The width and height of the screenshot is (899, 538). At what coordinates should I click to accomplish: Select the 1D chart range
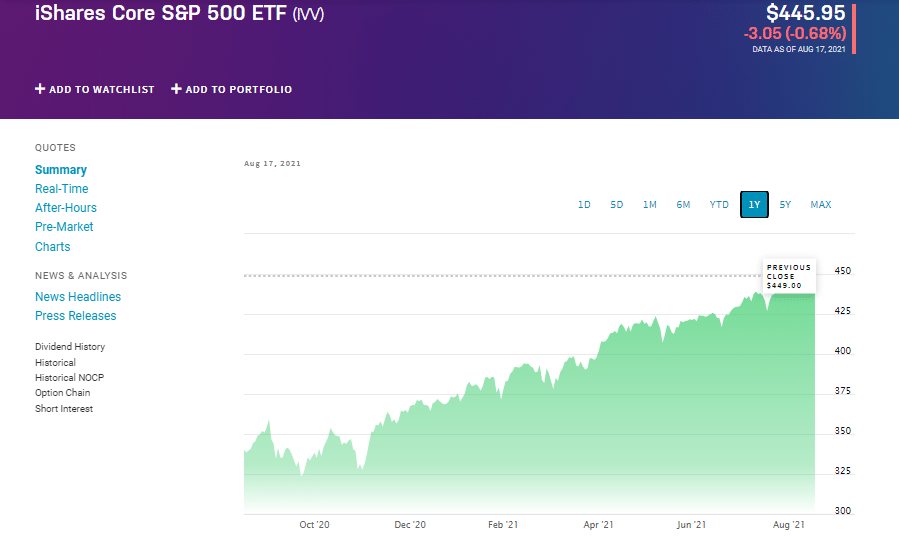(584, 205)
